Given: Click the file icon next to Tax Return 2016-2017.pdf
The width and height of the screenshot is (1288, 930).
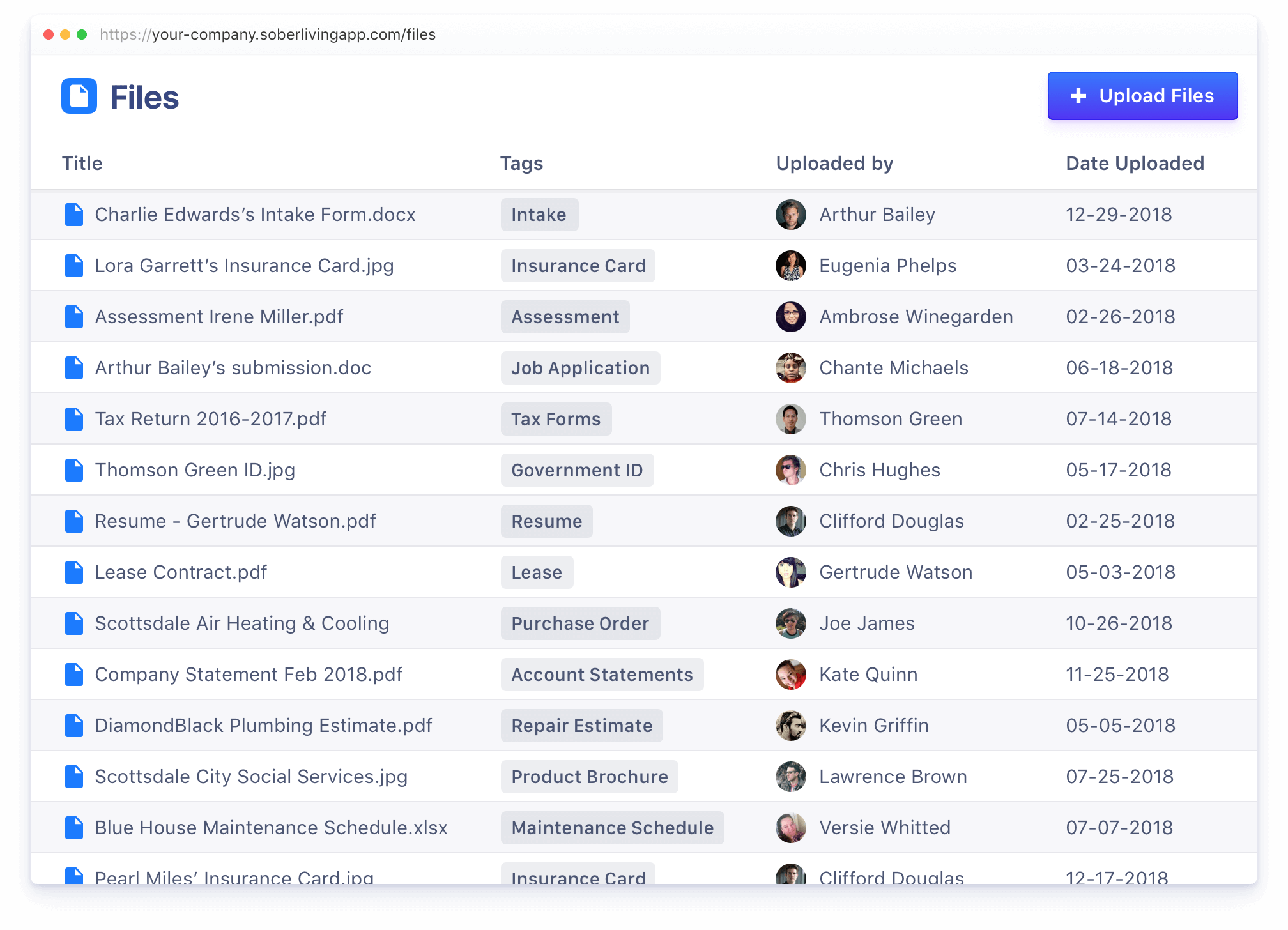Looking at the screenshot, I should pos(74,419).
